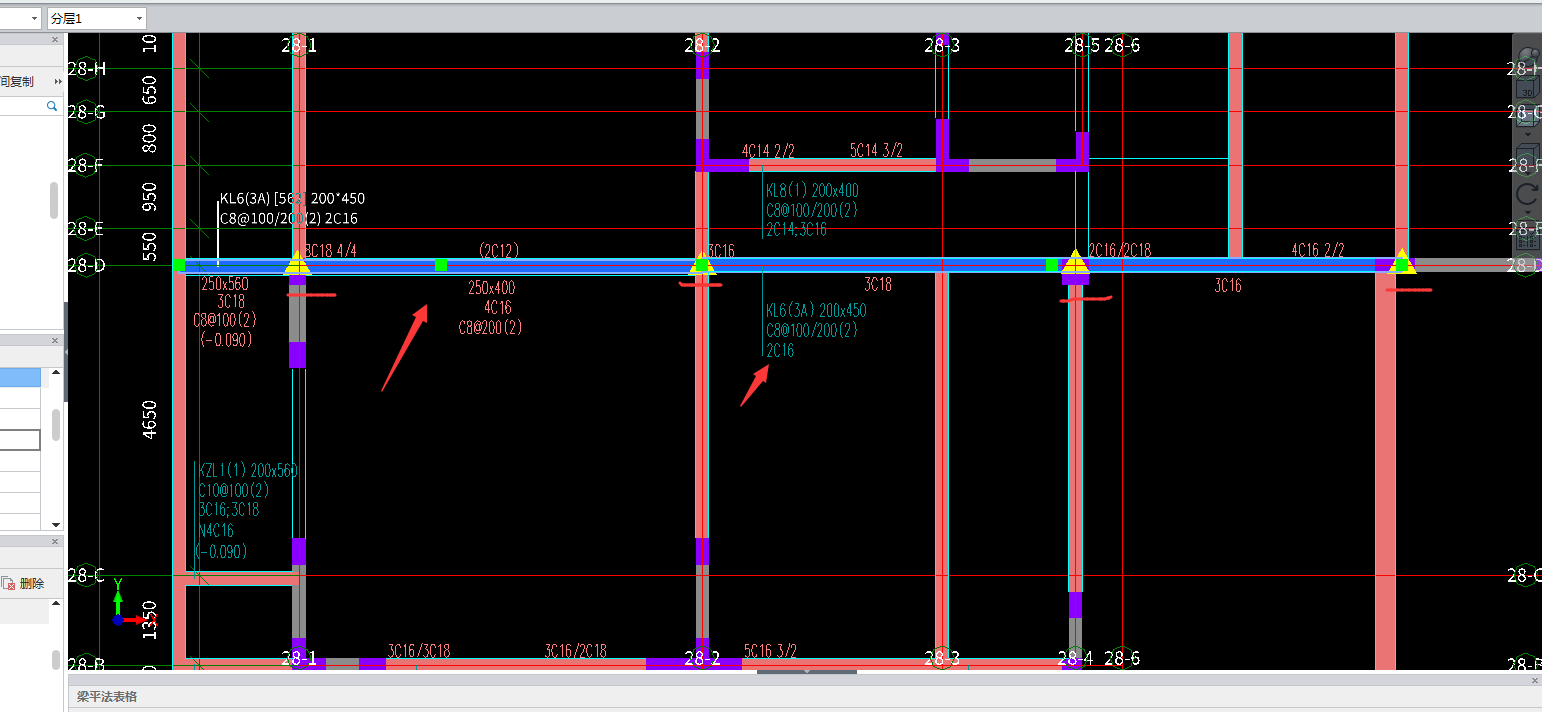Click the down arrow of the middle panel scrollbar
Viewport: 1542px width, 712px height.
56,524
